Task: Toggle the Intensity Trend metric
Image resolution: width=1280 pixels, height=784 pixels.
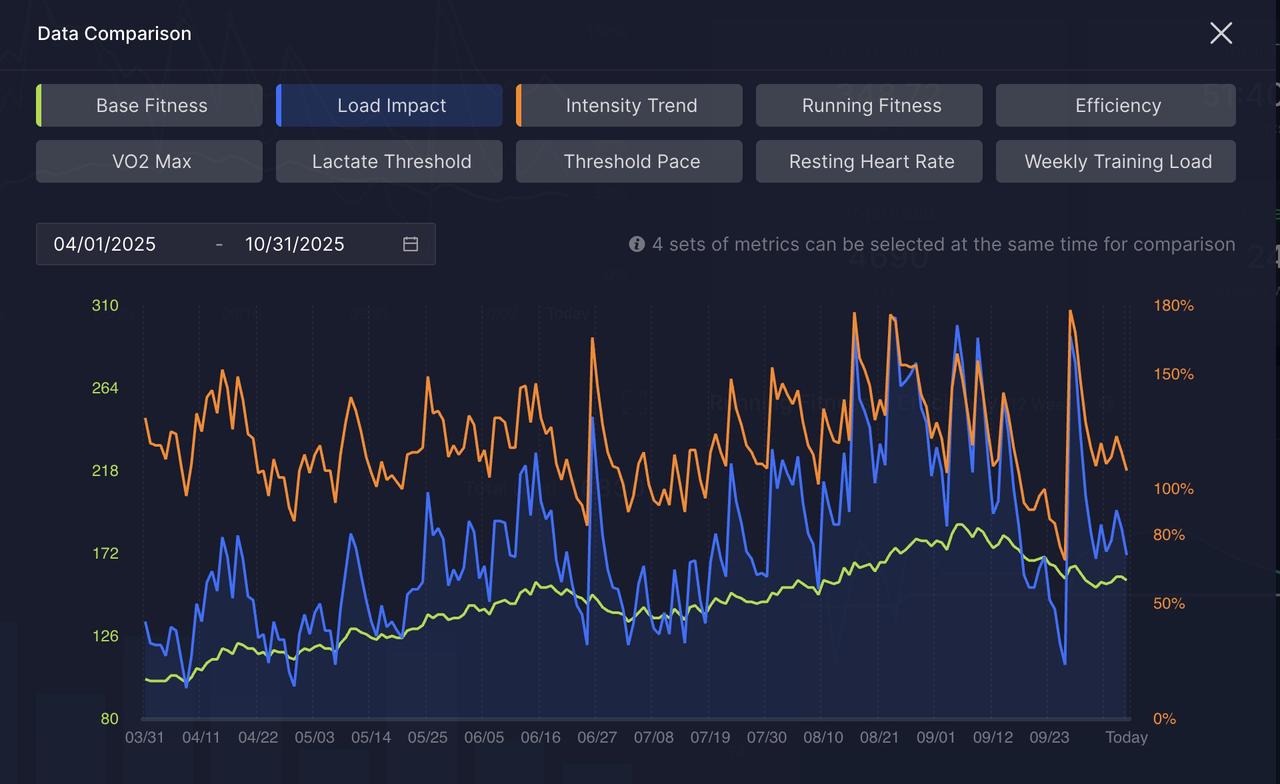Action: click(x=630, y=105)
